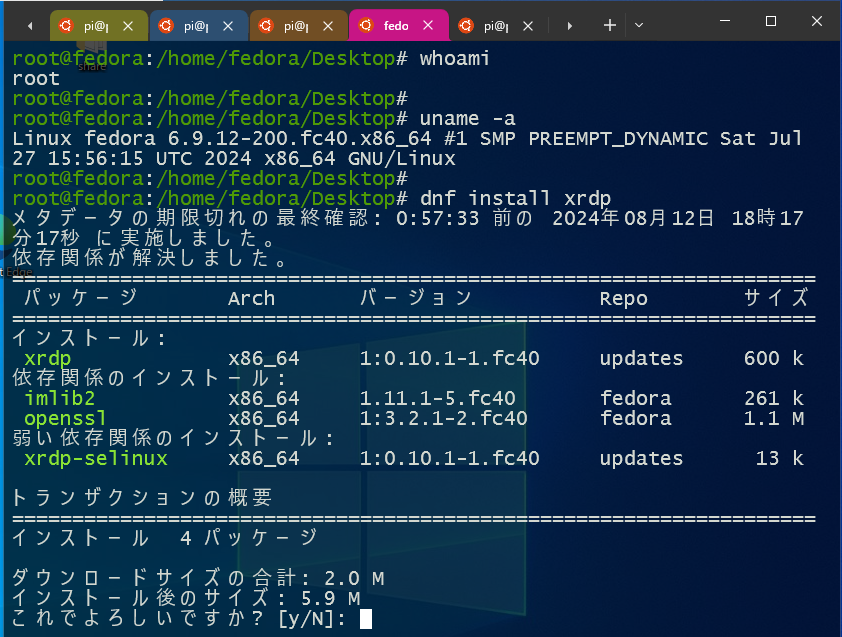Close the first pi@ tab with its X
842x637 pixels.
126,27
